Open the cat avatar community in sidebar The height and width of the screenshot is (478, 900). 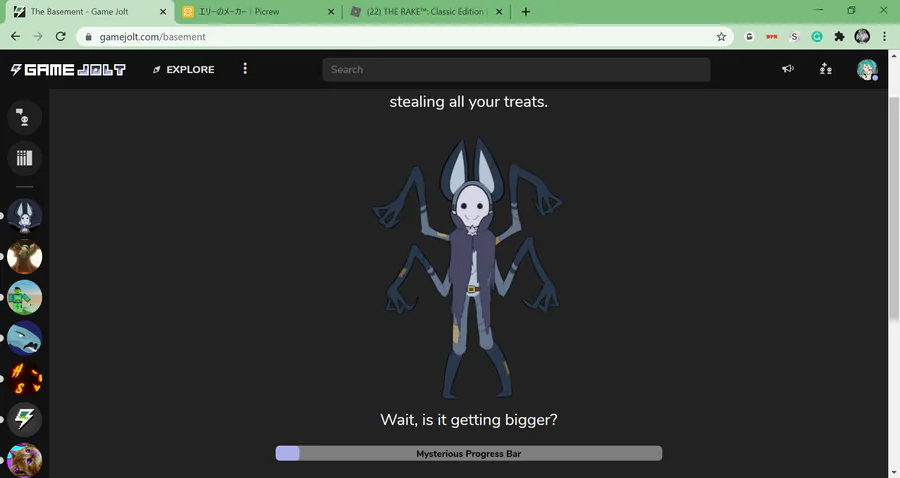[x=24, y=460]
